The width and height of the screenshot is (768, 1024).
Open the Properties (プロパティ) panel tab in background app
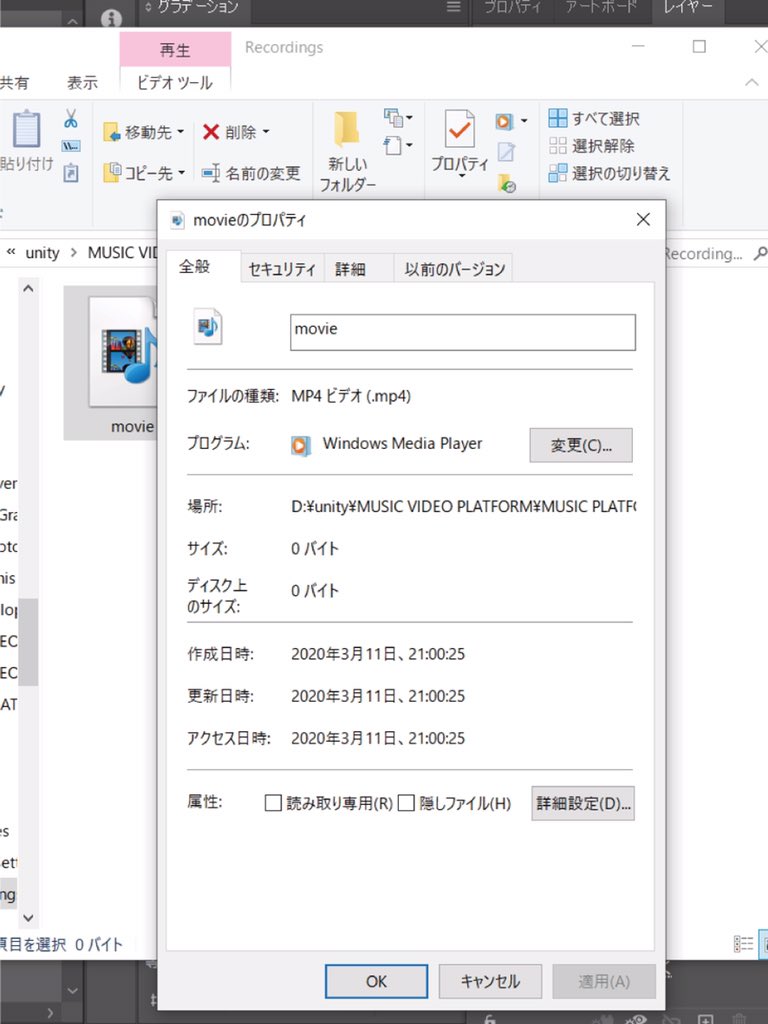(513, 8)
